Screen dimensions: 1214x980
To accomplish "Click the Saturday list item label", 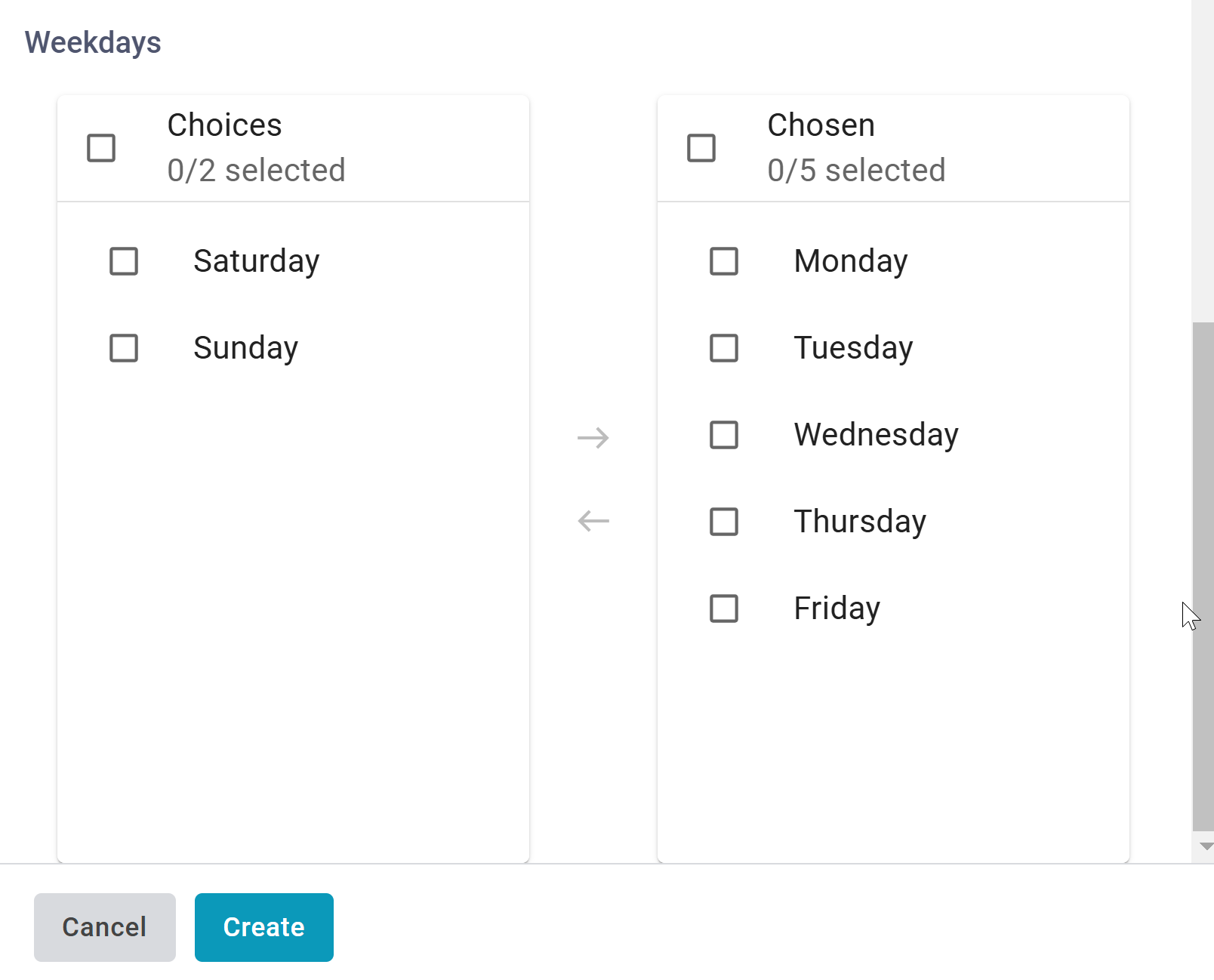I will click(257, 261).
